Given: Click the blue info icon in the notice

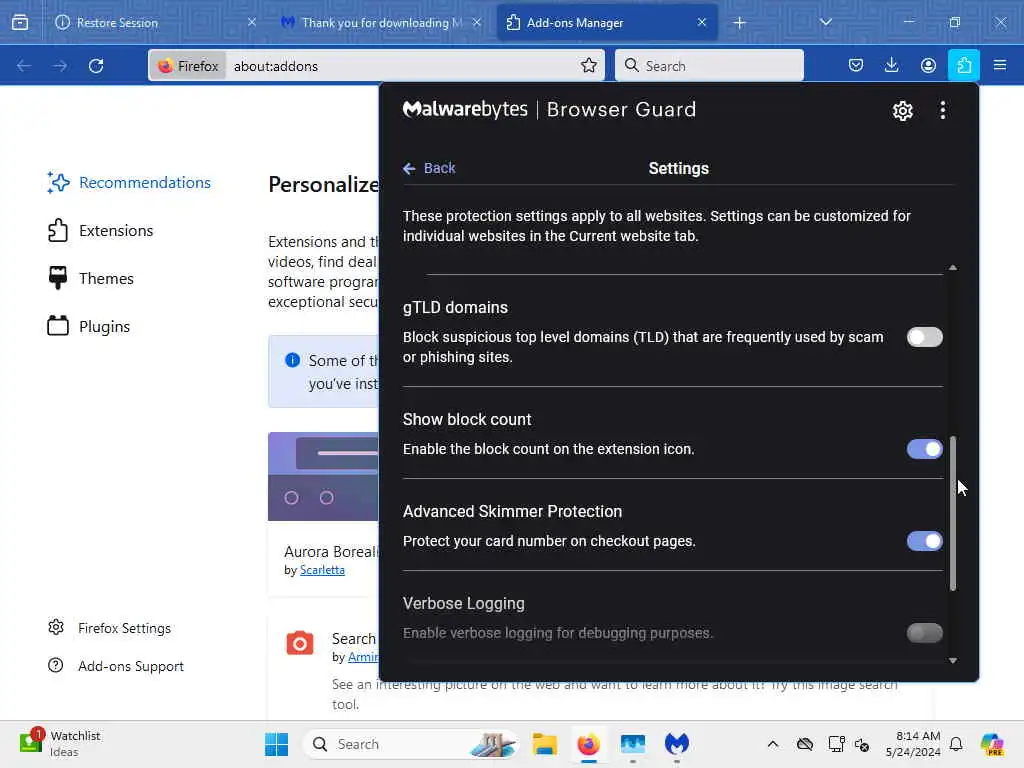Looking at the screenshot, I should point(292,360).
